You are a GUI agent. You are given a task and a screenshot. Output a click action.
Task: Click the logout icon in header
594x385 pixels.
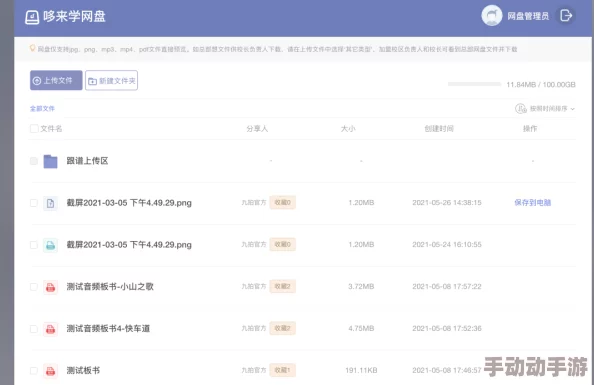(x=566, y=16)
